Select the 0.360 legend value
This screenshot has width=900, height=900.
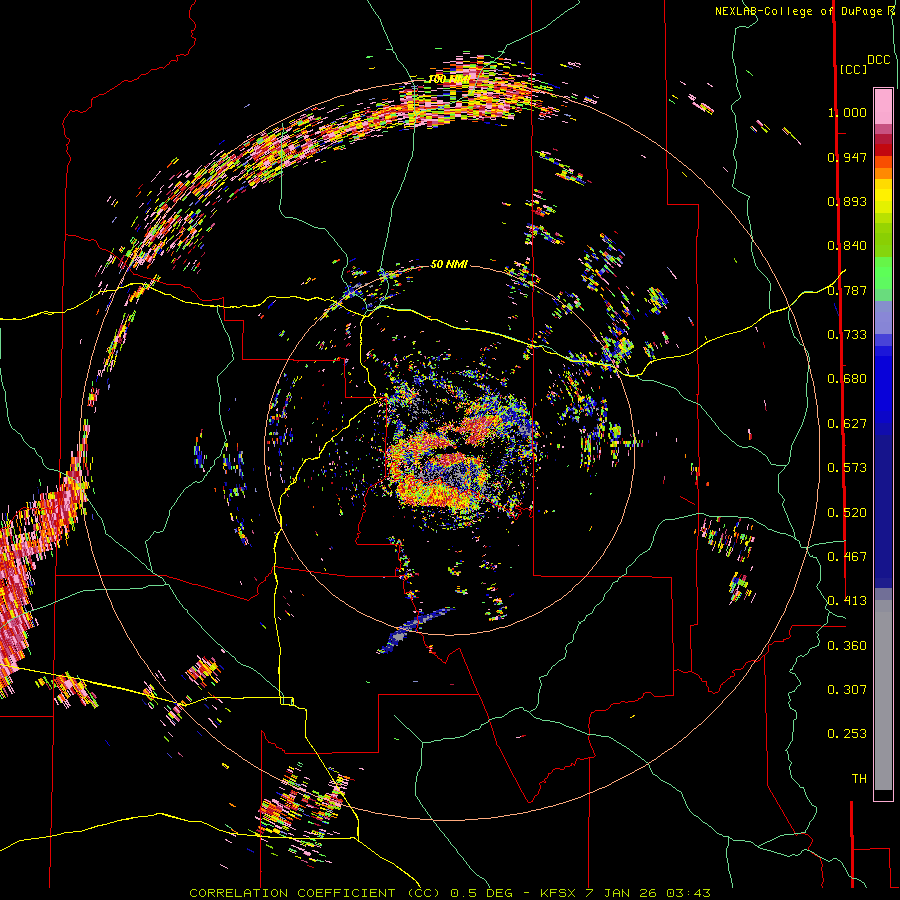tap(847, 646)
